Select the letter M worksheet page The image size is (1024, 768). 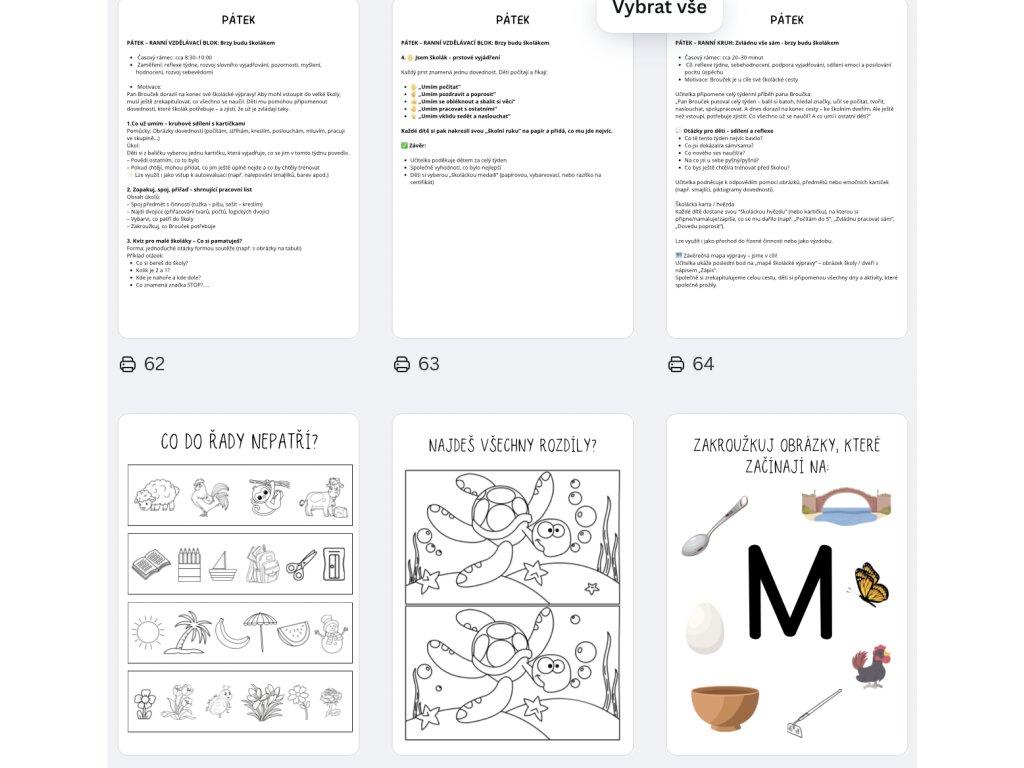[787, 584]
